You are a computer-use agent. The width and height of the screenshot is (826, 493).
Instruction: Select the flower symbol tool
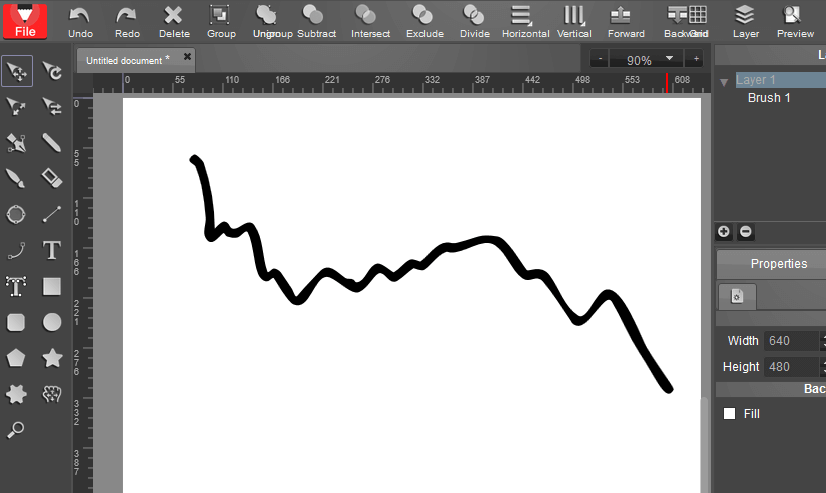click(x=52, y=394)
